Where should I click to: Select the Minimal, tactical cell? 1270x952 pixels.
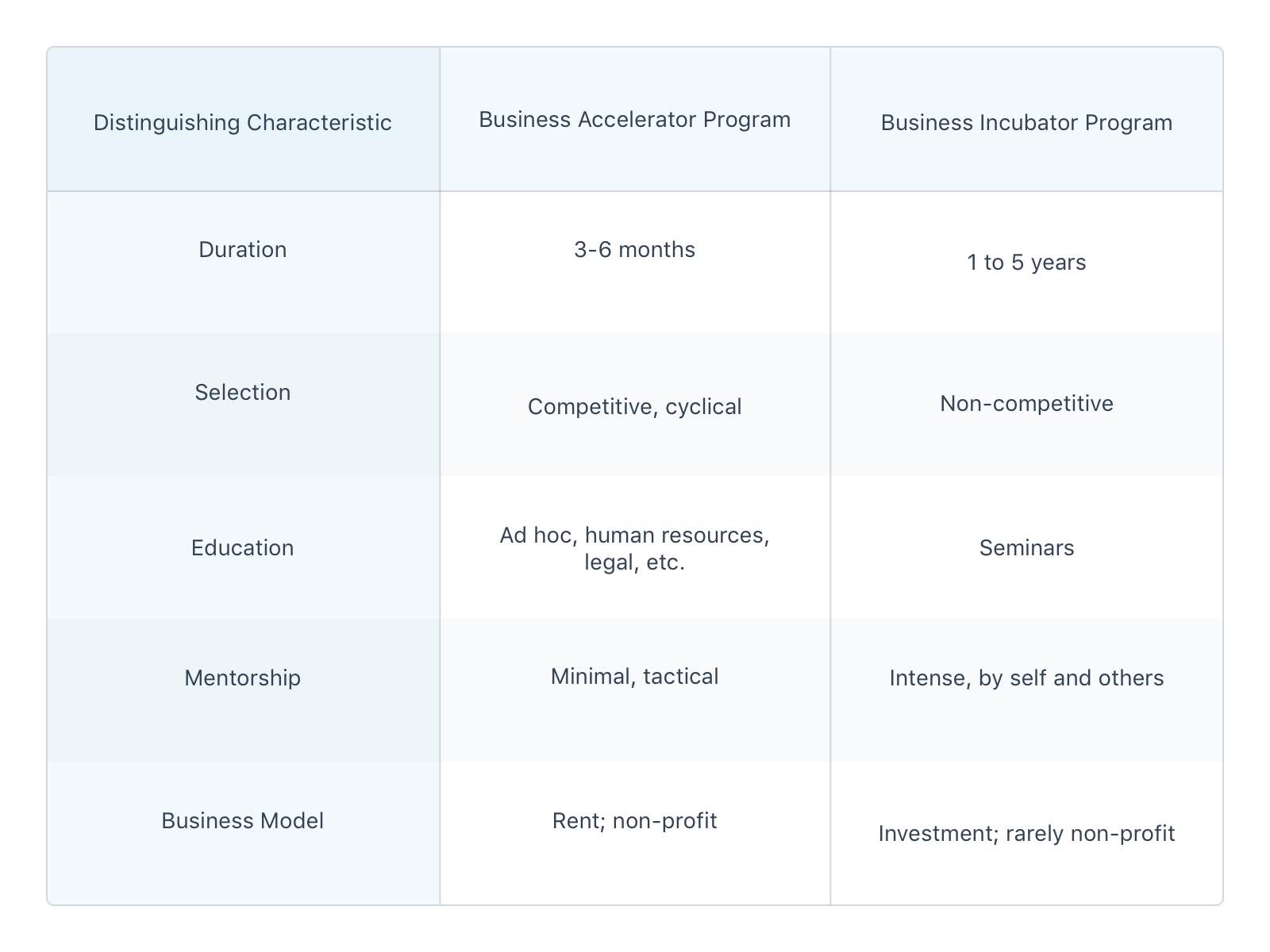[634, 677]
